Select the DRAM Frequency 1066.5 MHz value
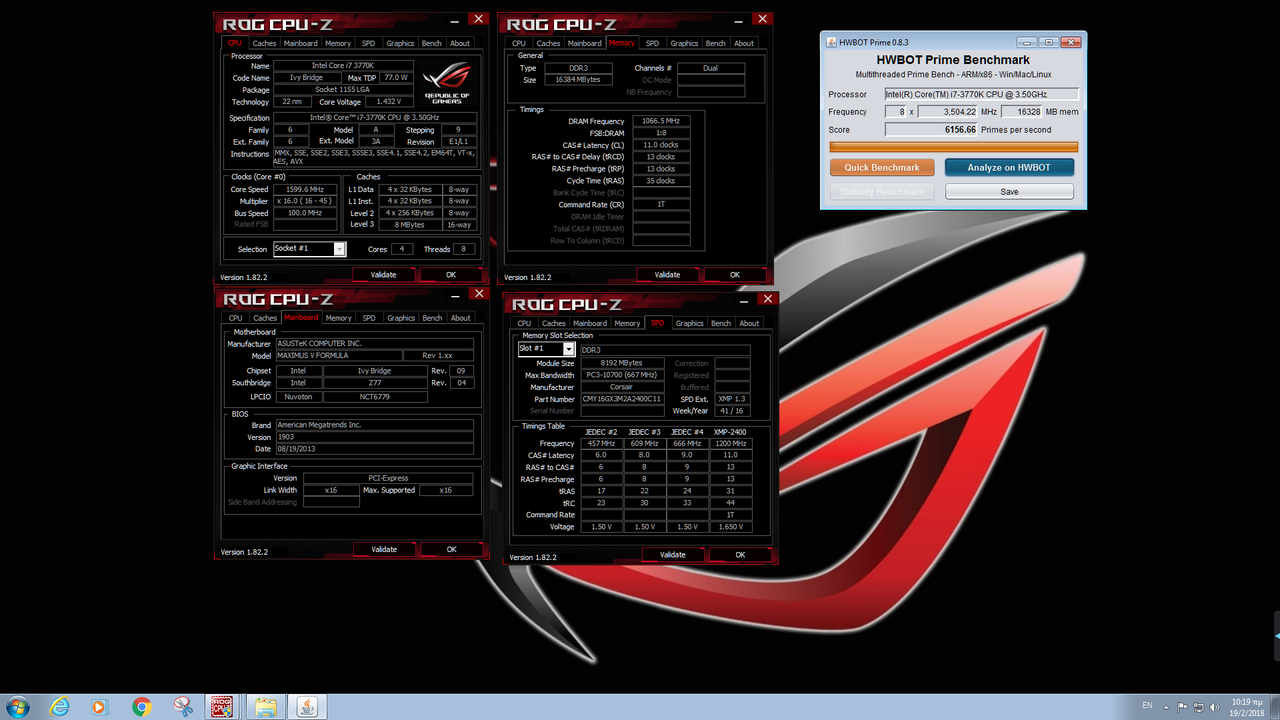The height and width of the screenshot is (720, 1280). pos(660,120)
